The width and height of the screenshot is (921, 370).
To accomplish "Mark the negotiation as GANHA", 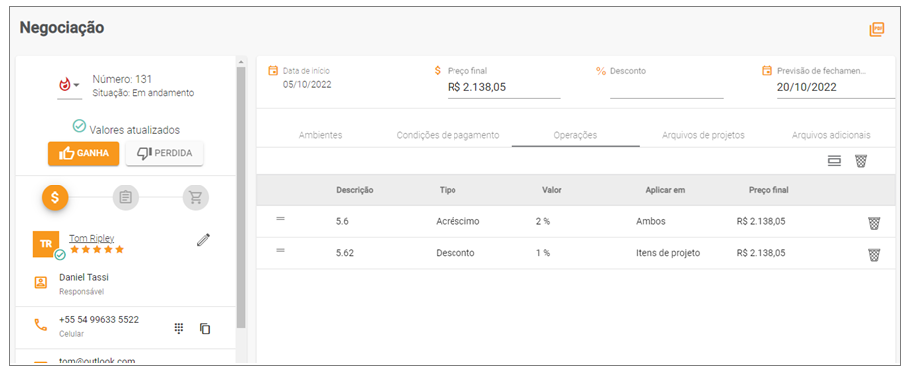I will [83, 153].
